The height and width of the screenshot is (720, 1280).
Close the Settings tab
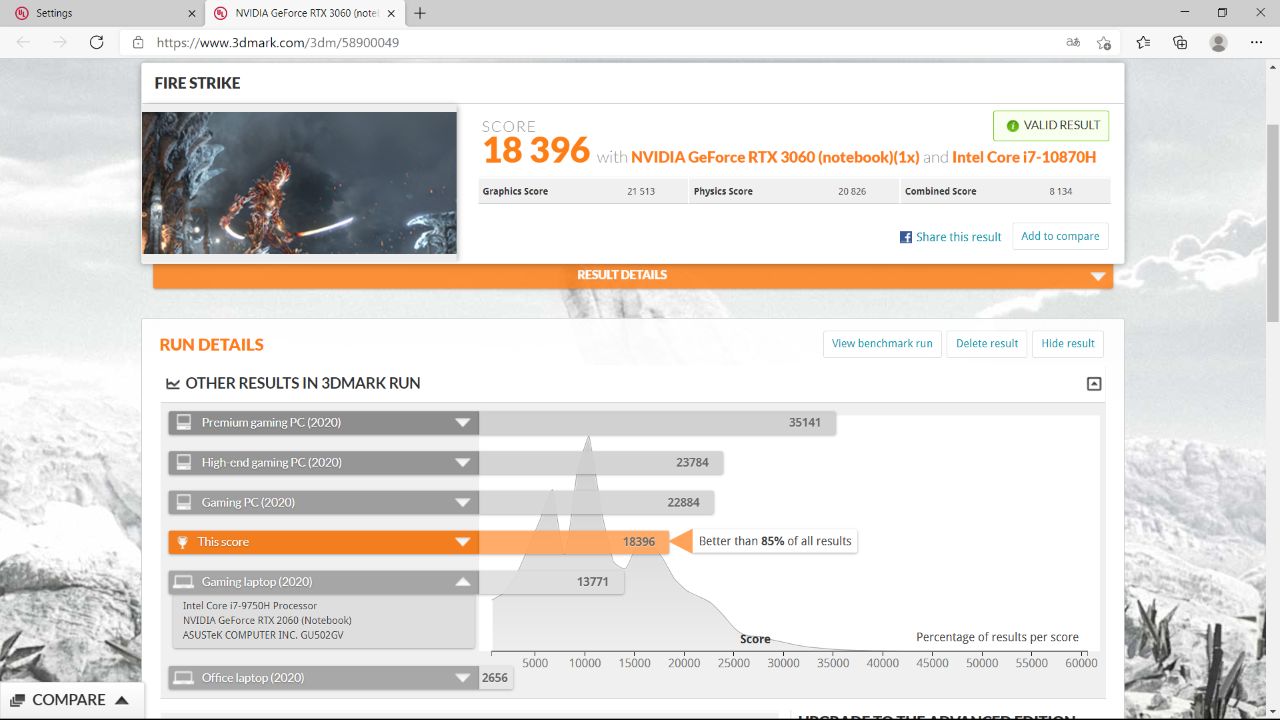tap(191, 13)
